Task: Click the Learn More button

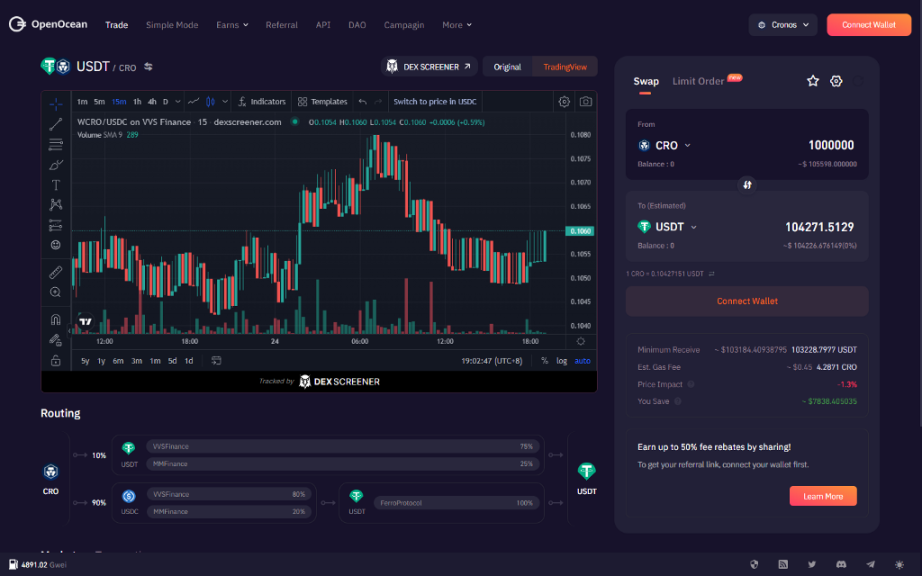Action: click(x=822, y=496)
